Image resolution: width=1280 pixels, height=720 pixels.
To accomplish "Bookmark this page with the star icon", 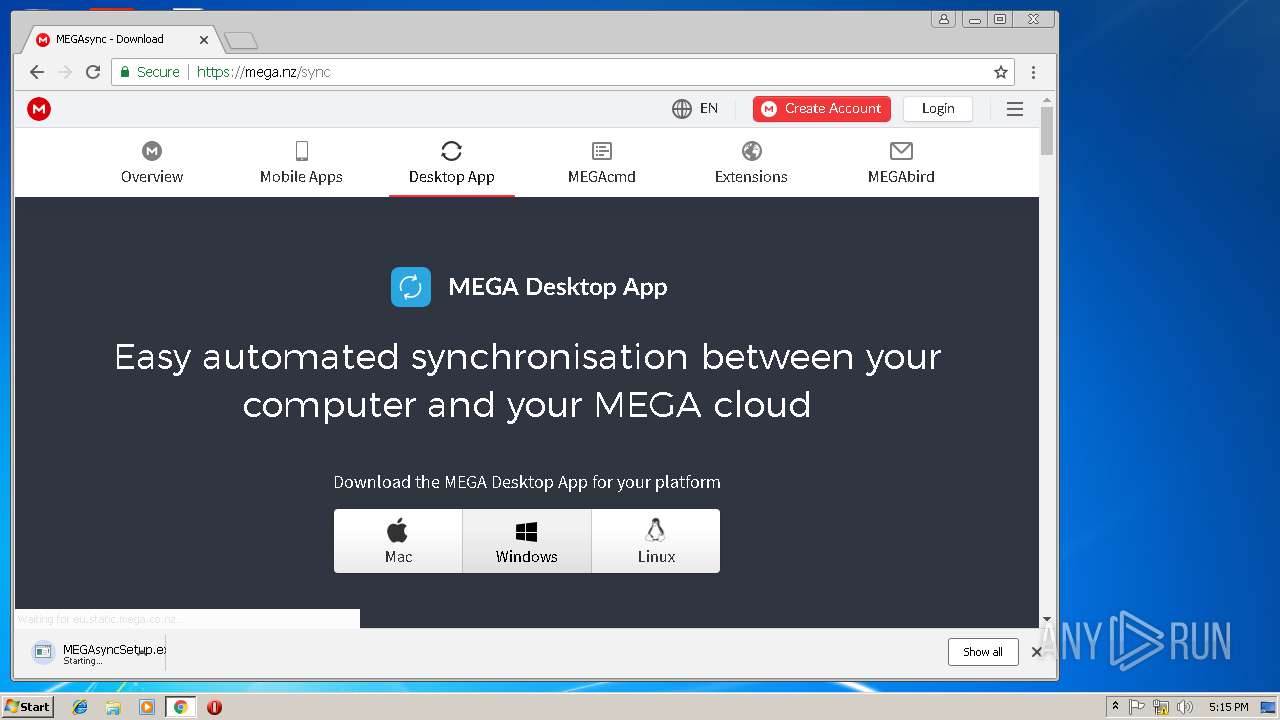I will (x=1001, y=72).
